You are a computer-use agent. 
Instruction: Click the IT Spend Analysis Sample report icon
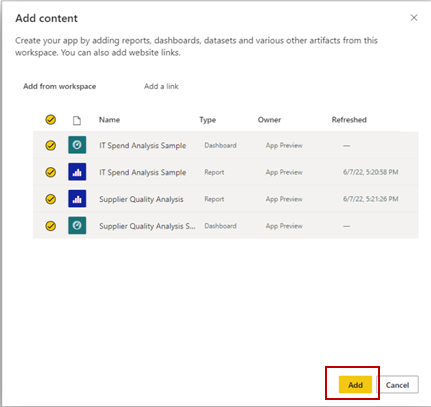[77, 172]
